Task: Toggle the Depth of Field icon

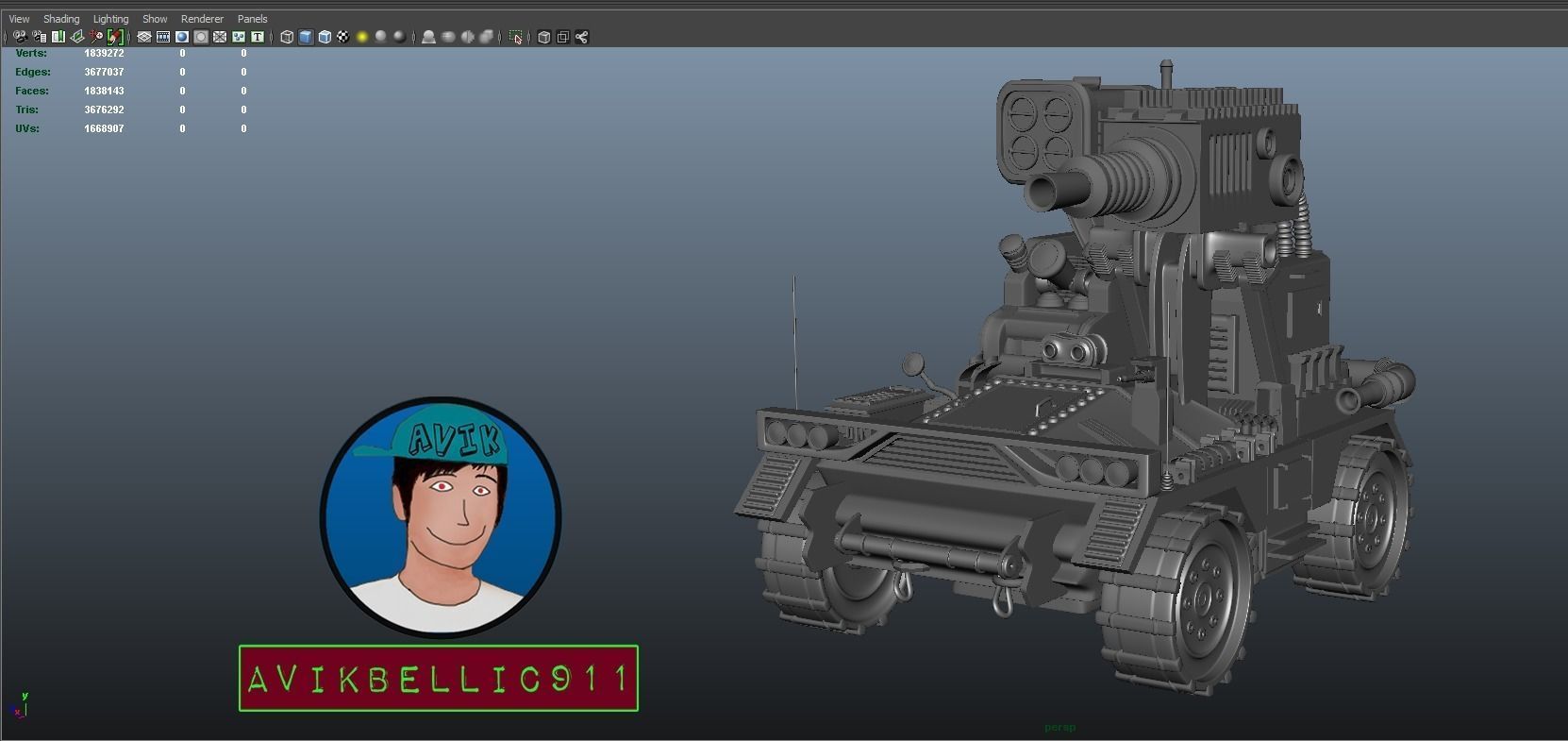Action: click(x=486, y=37)
